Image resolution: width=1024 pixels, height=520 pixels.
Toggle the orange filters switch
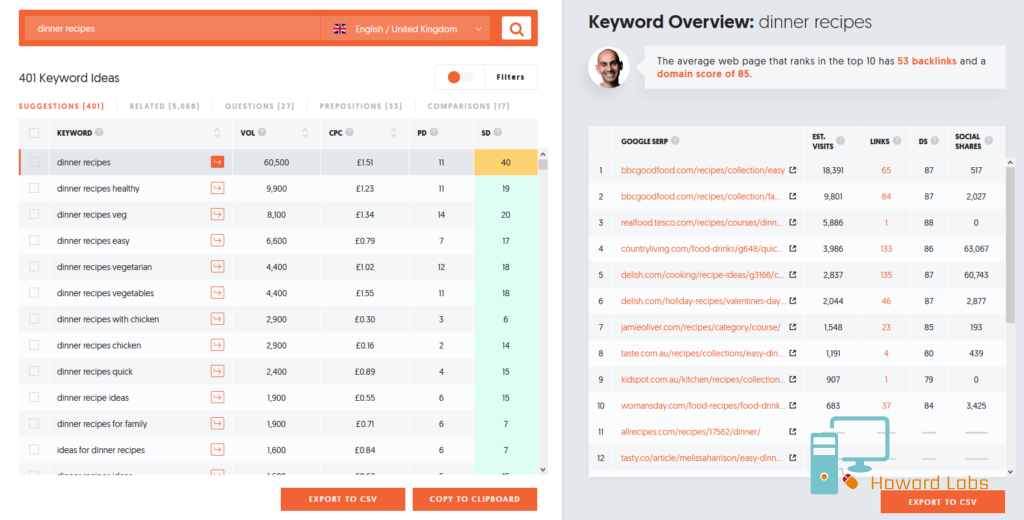click(460, 77)
